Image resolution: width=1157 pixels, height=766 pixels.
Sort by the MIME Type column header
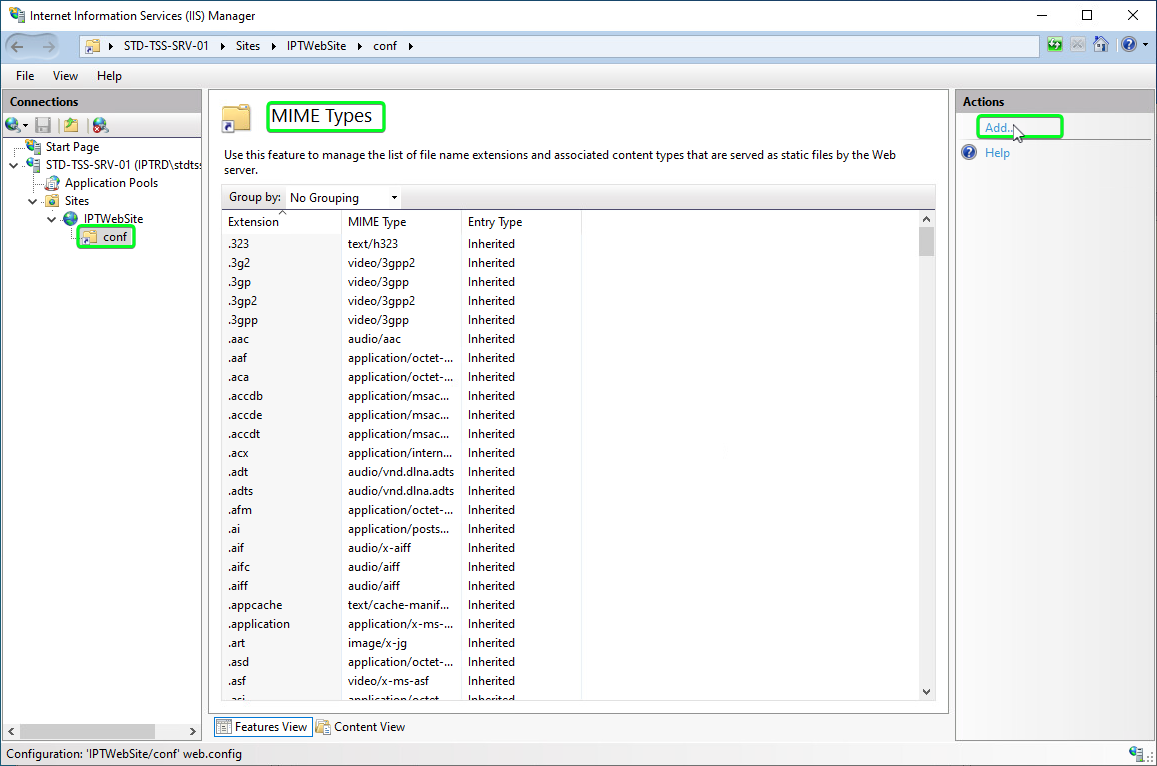tap(401, 222)
